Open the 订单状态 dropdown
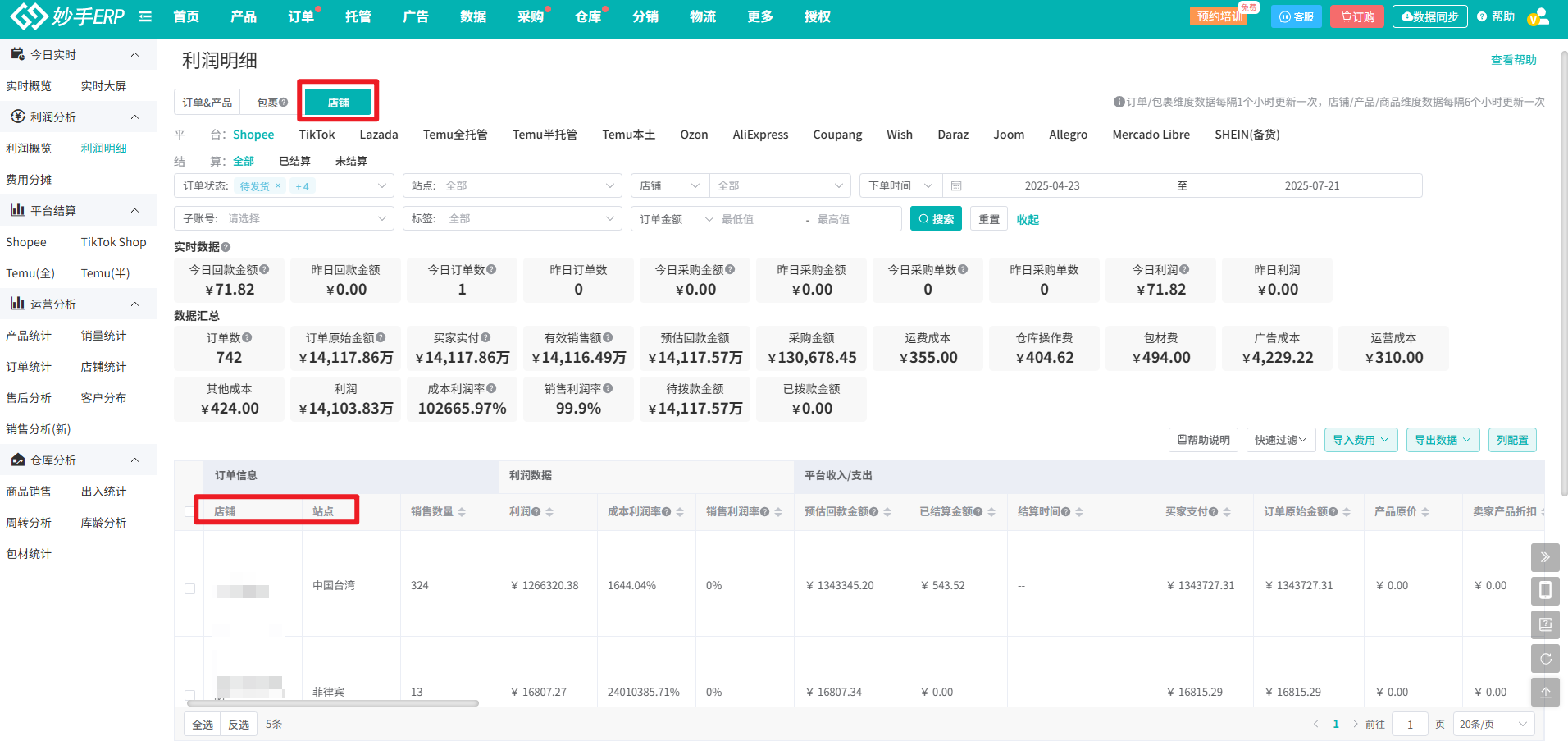The image size is (1568, 741). point(284,186)
